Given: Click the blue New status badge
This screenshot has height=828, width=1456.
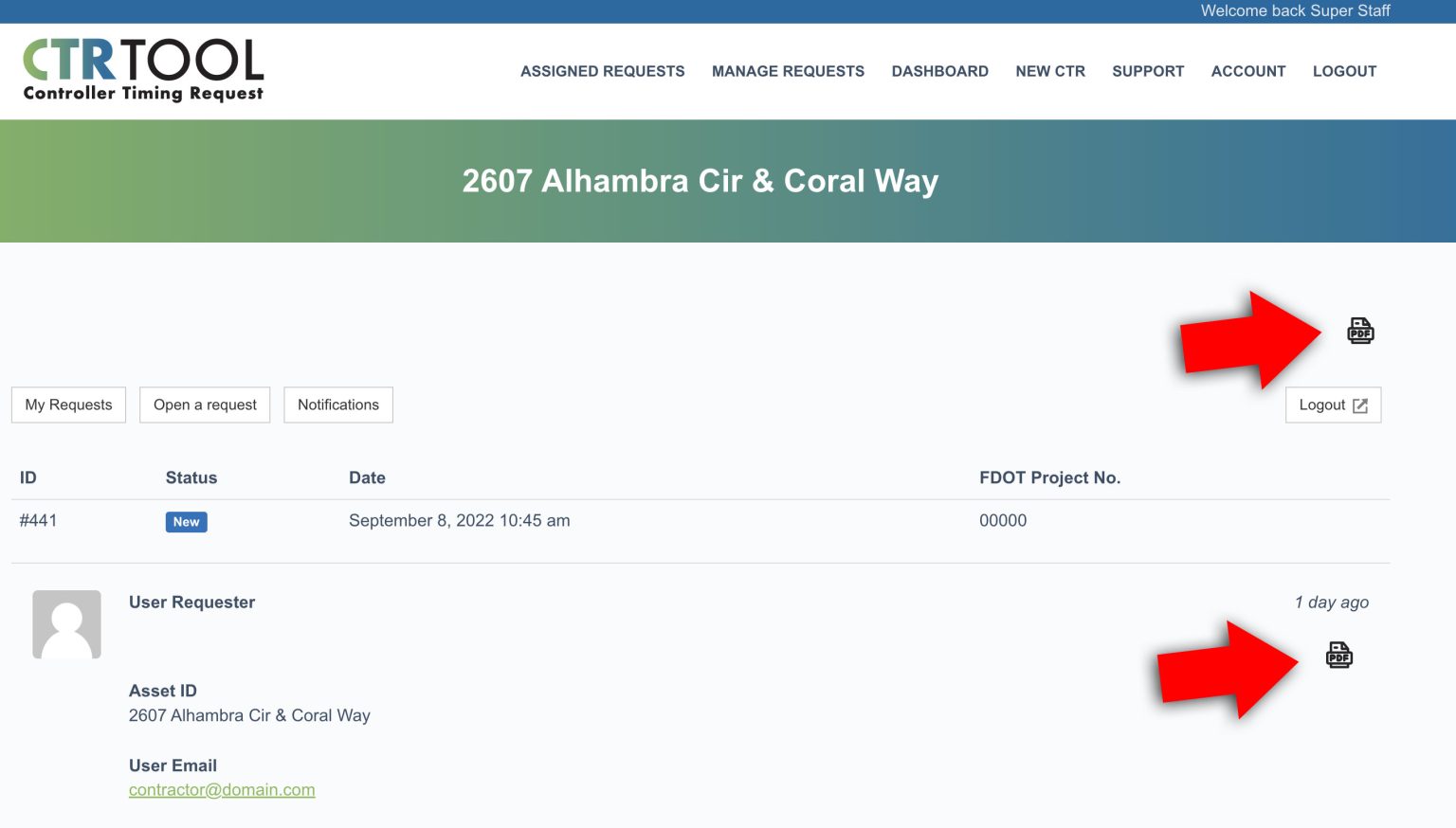Looking at the screenshot, I should pos(186,521).
